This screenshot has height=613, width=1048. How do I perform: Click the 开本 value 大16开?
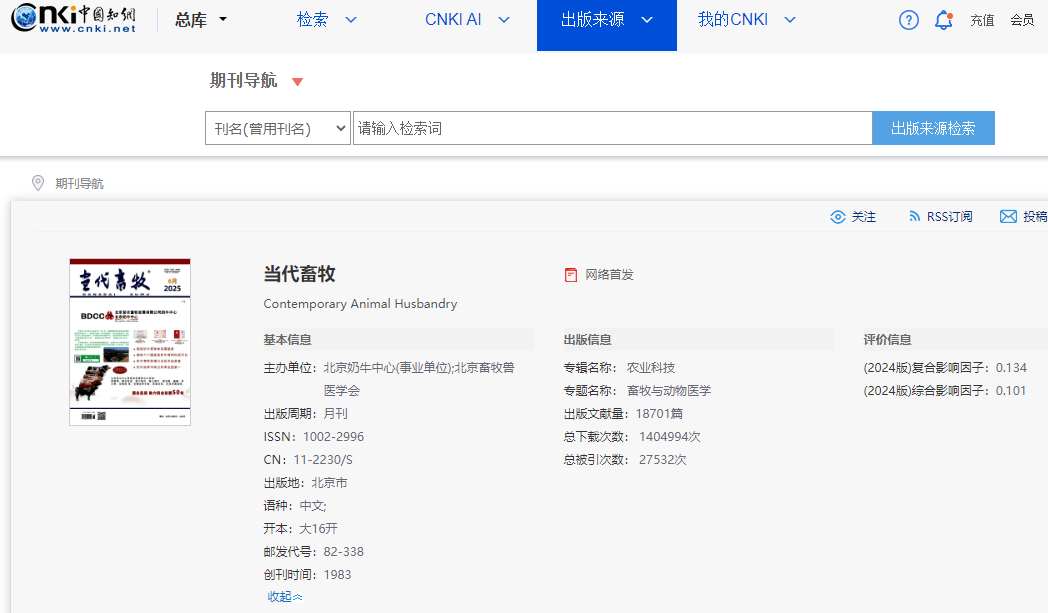click(x=318, y=529)
